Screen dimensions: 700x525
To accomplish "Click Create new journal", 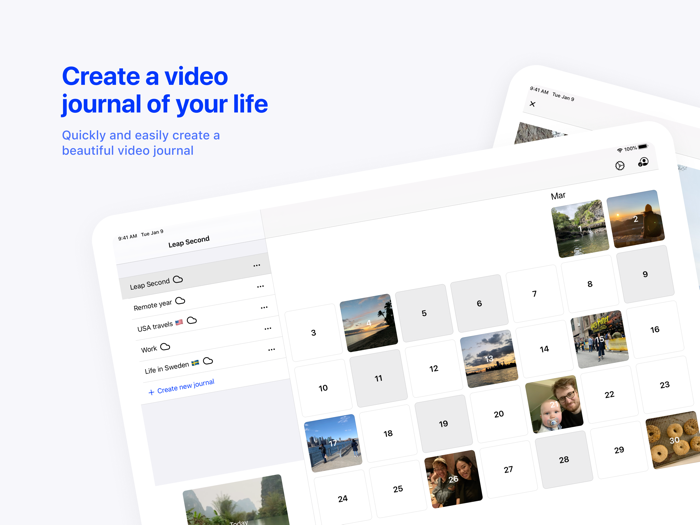I will tap(181, 387).
